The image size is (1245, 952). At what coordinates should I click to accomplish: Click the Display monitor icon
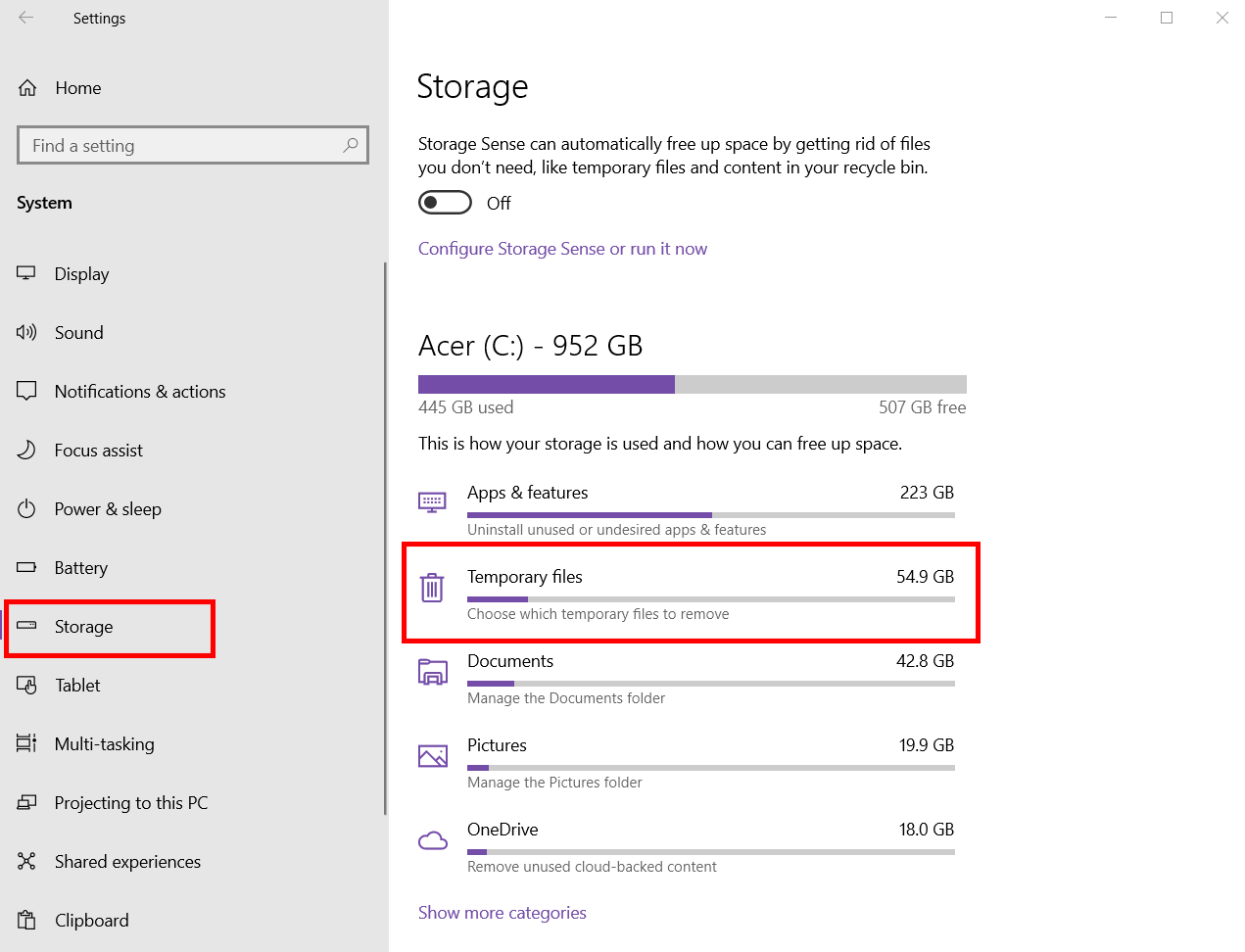(x=26, y=273)
